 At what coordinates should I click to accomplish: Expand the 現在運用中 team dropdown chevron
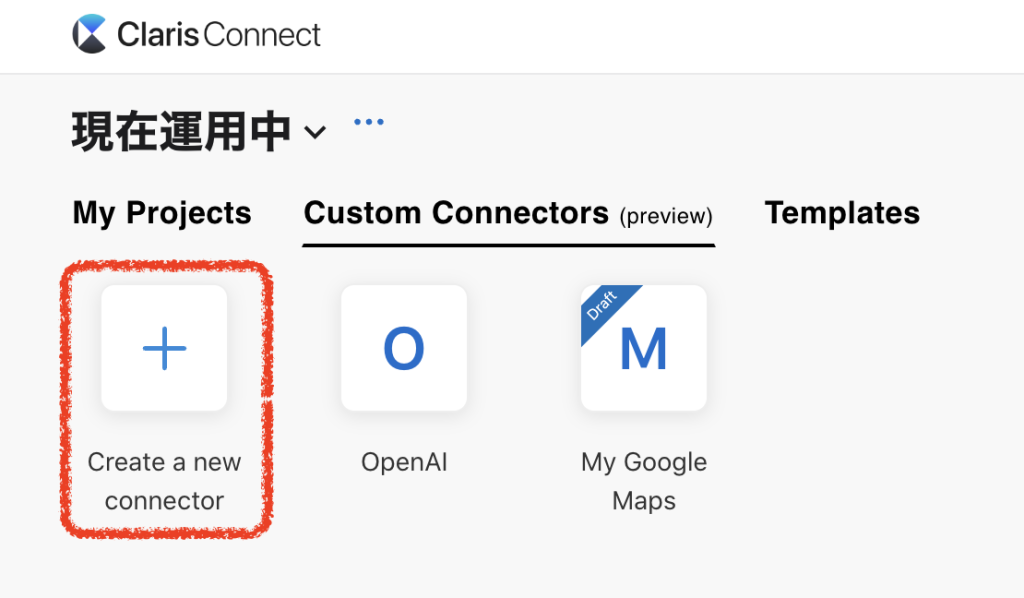click(x=315, y=133)
